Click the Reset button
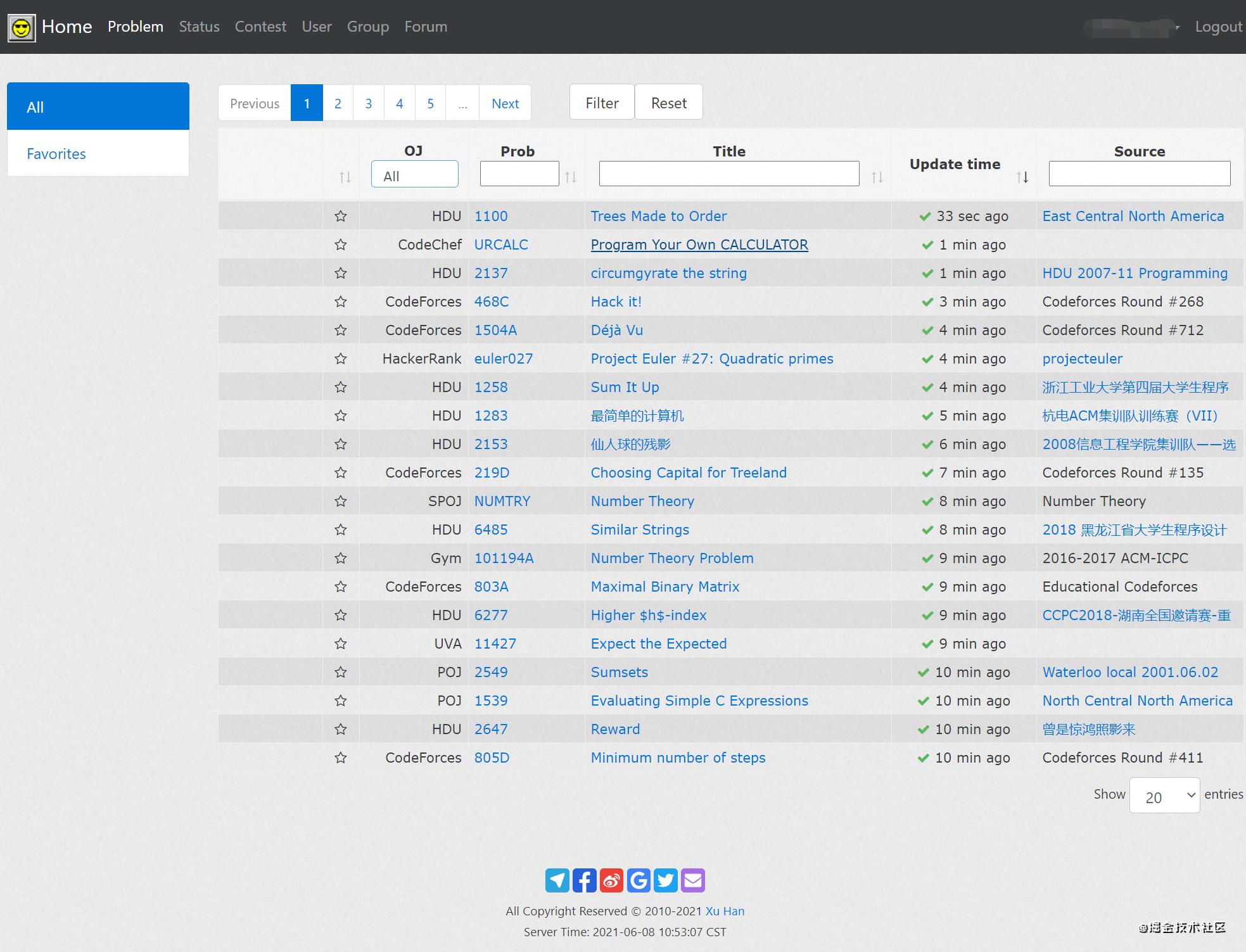 [669, 103]
